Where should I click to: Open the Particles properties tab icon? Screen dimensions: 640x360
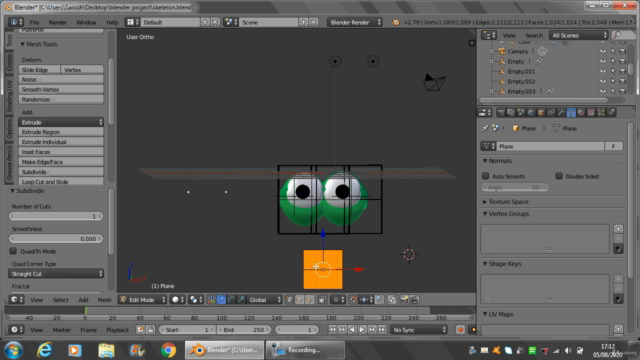tap(601, 112)
